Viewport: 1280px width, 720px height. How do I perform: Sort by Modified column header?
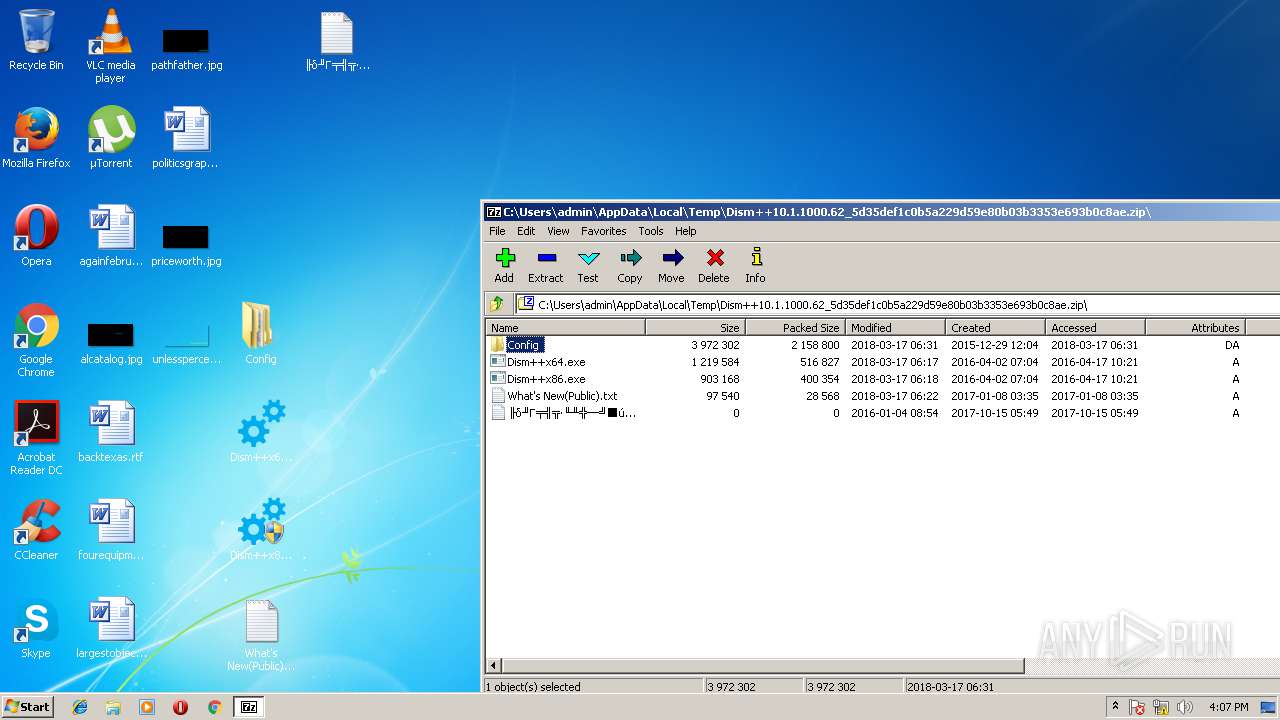click(x=896, y=328)
